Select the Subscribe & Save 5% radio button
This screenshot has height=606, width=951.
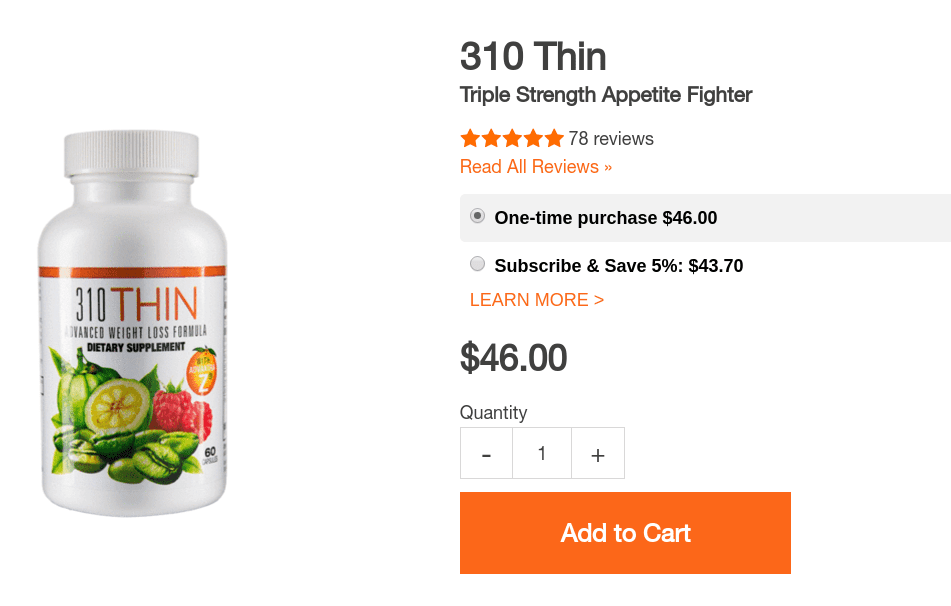(x=477, y=264)
